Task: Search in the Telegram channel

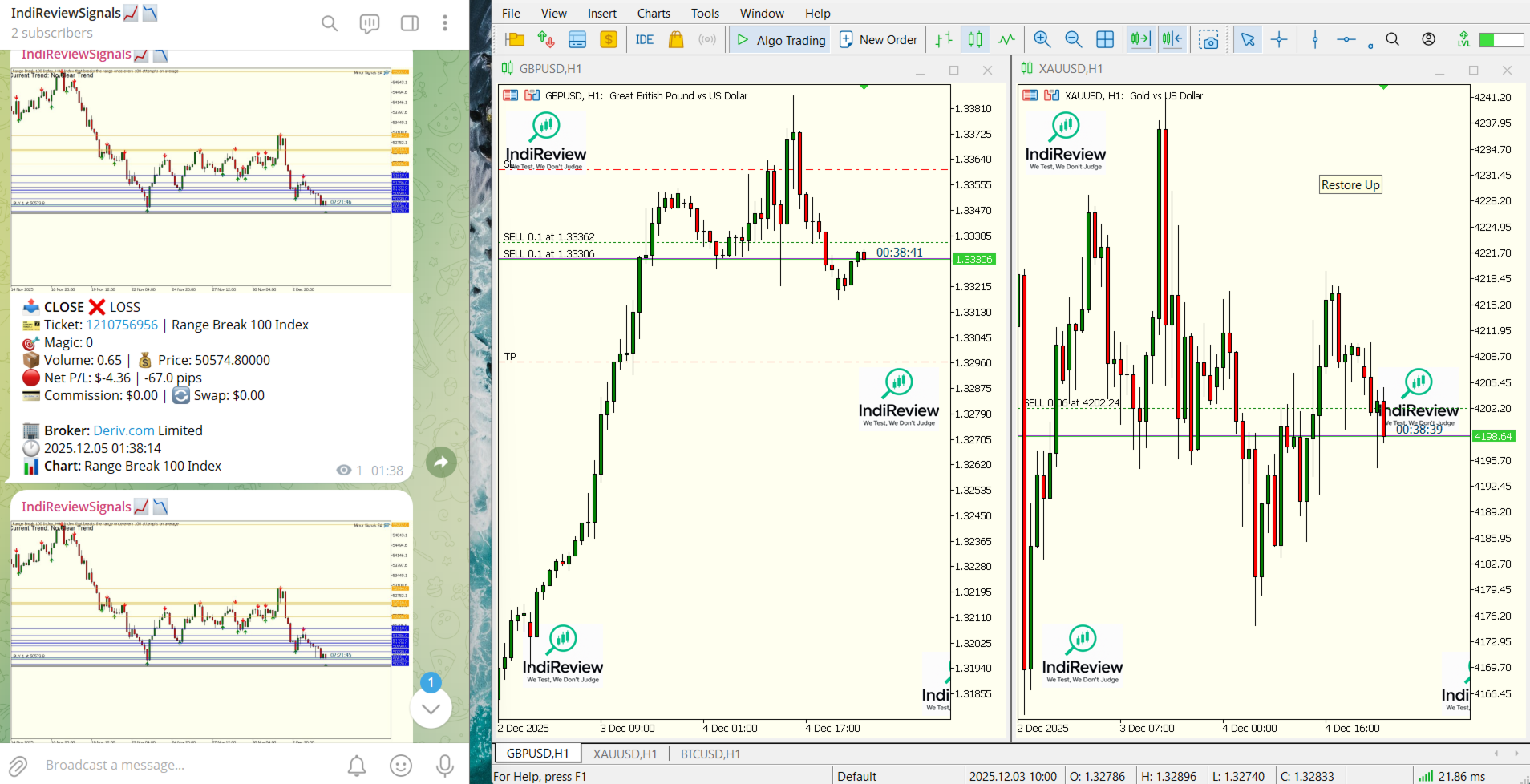Action: (330, 23)
